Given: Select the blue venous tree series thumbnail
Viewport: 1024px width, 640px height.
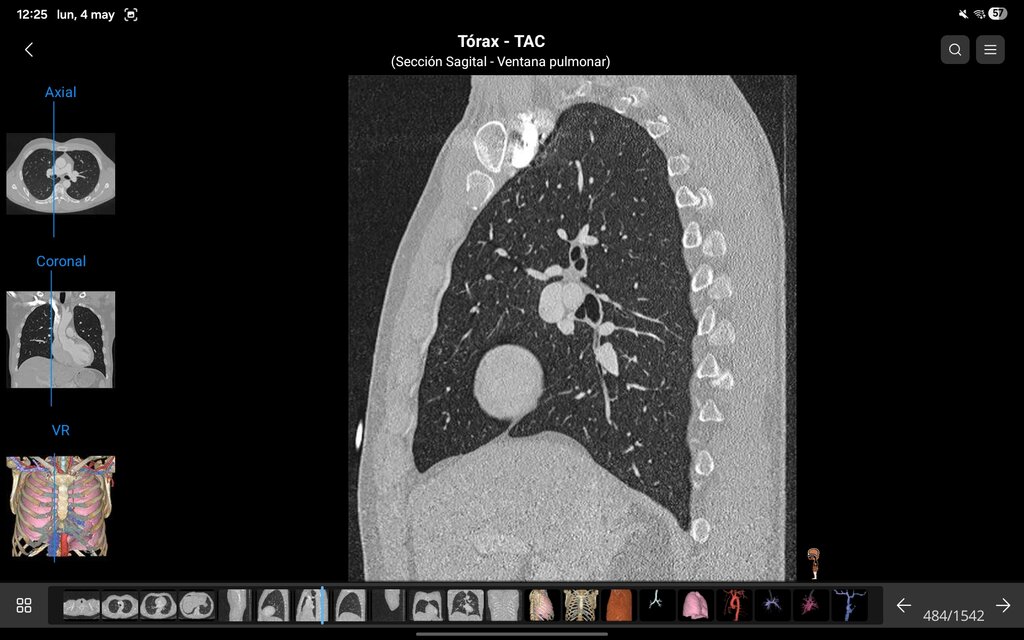Looking at the screenshot, I should (x=850, y=605).
